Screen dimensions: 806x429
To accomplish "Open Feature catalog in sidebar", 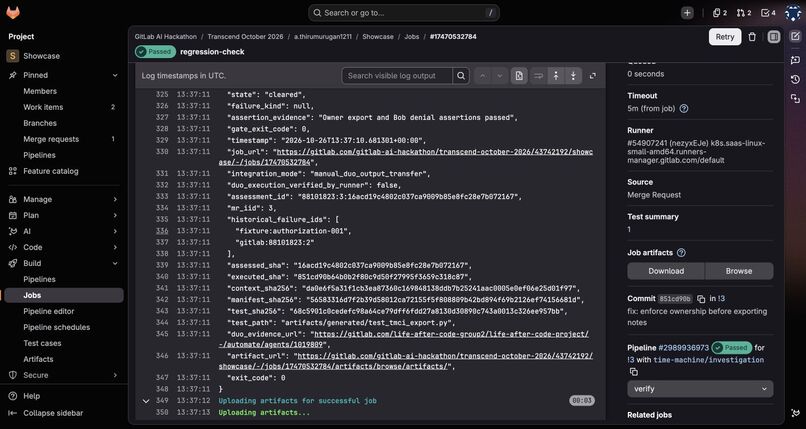I will tap(50, 171).
